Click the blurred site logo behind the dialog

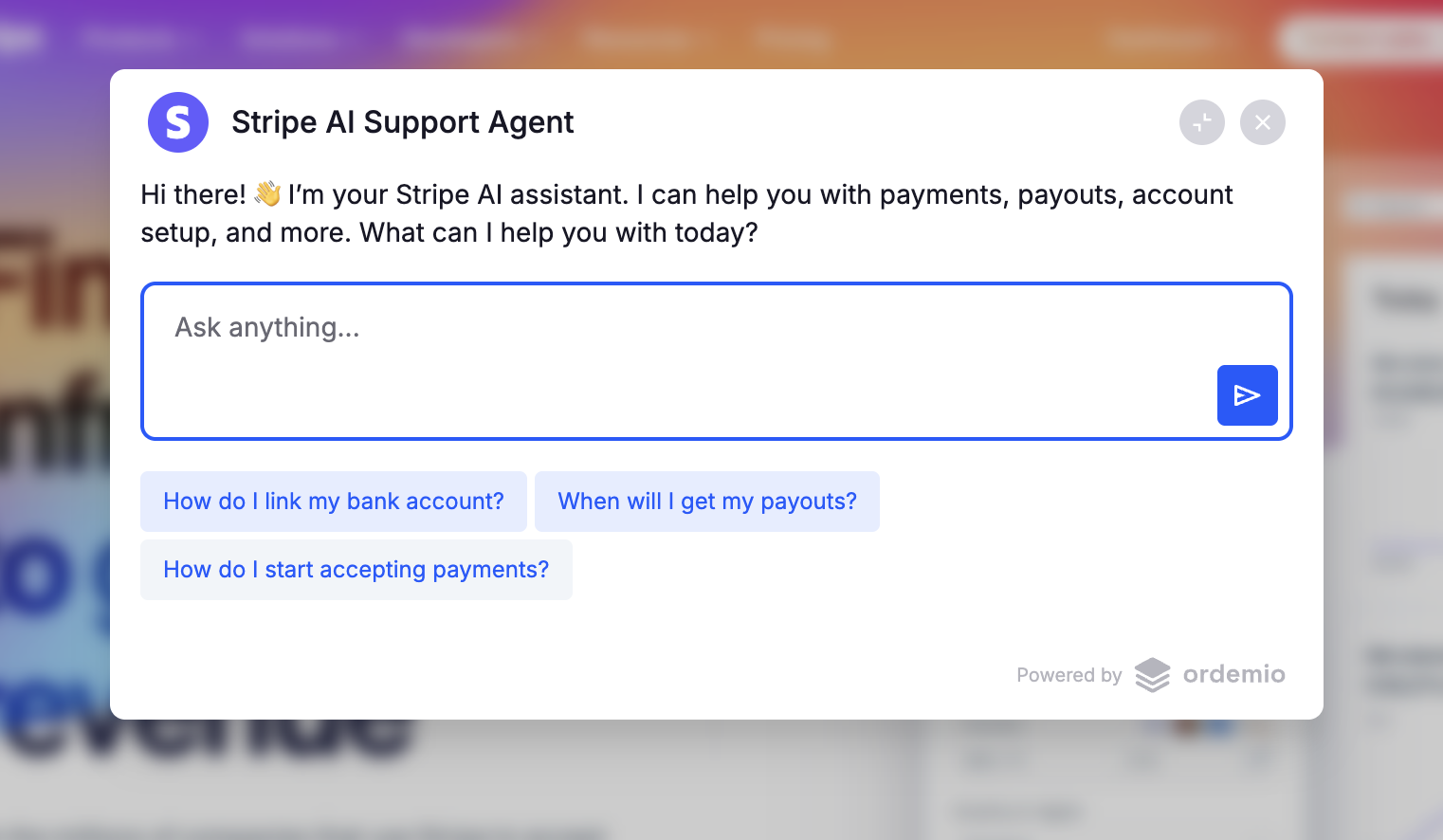click(19, 38)
